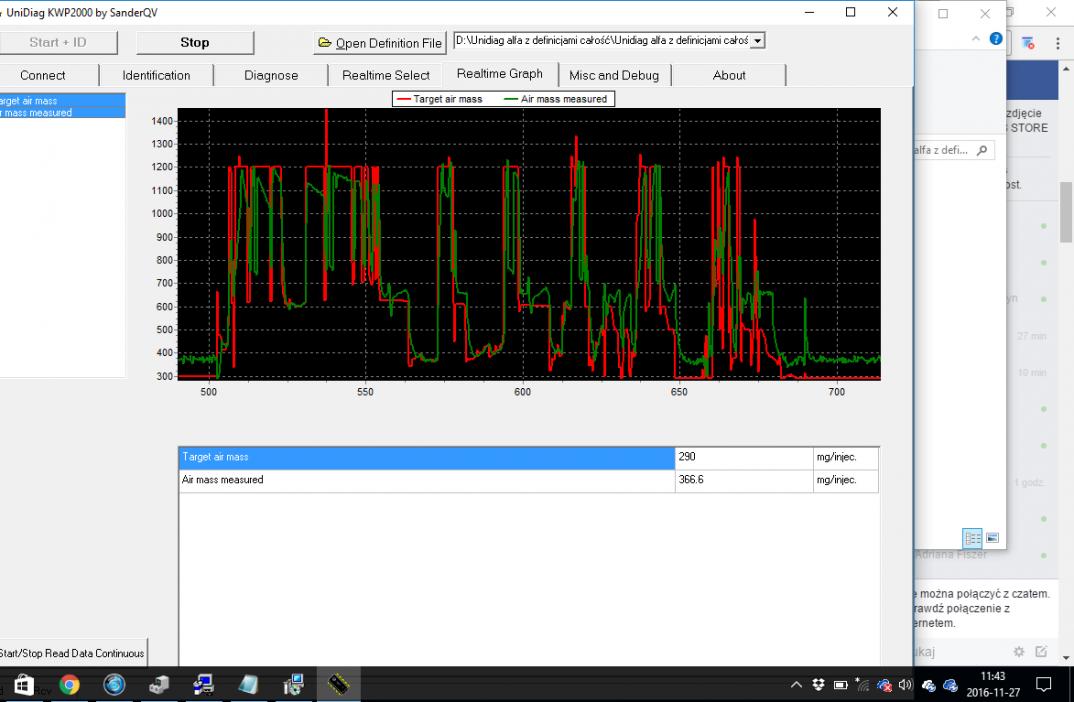Collapse the Explorer ribbon with the chevron

pyautogui.click(x=977, y=39)
